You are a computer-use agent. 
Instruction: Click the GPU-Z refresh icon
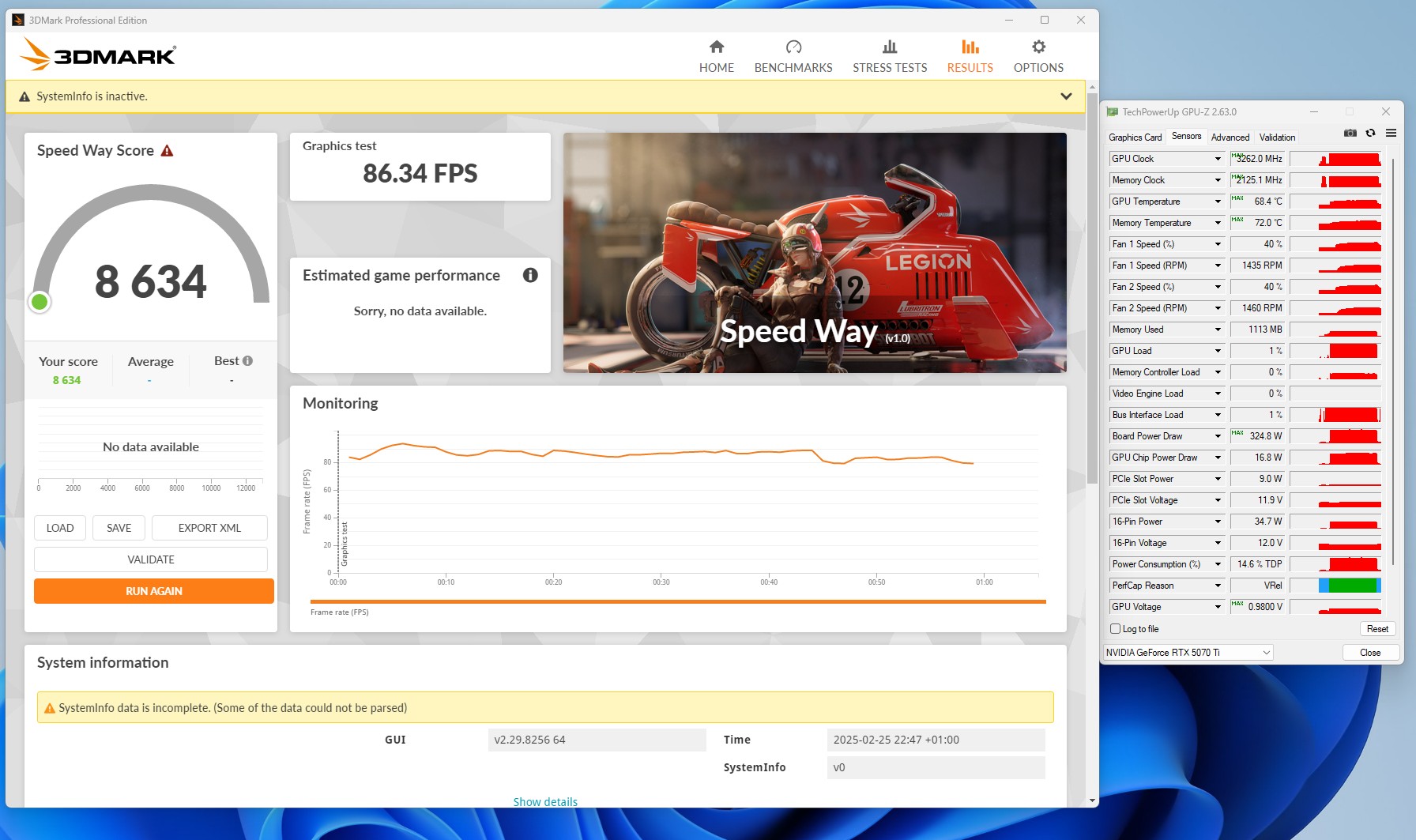pyautogui.click(x=1370, y=133)
